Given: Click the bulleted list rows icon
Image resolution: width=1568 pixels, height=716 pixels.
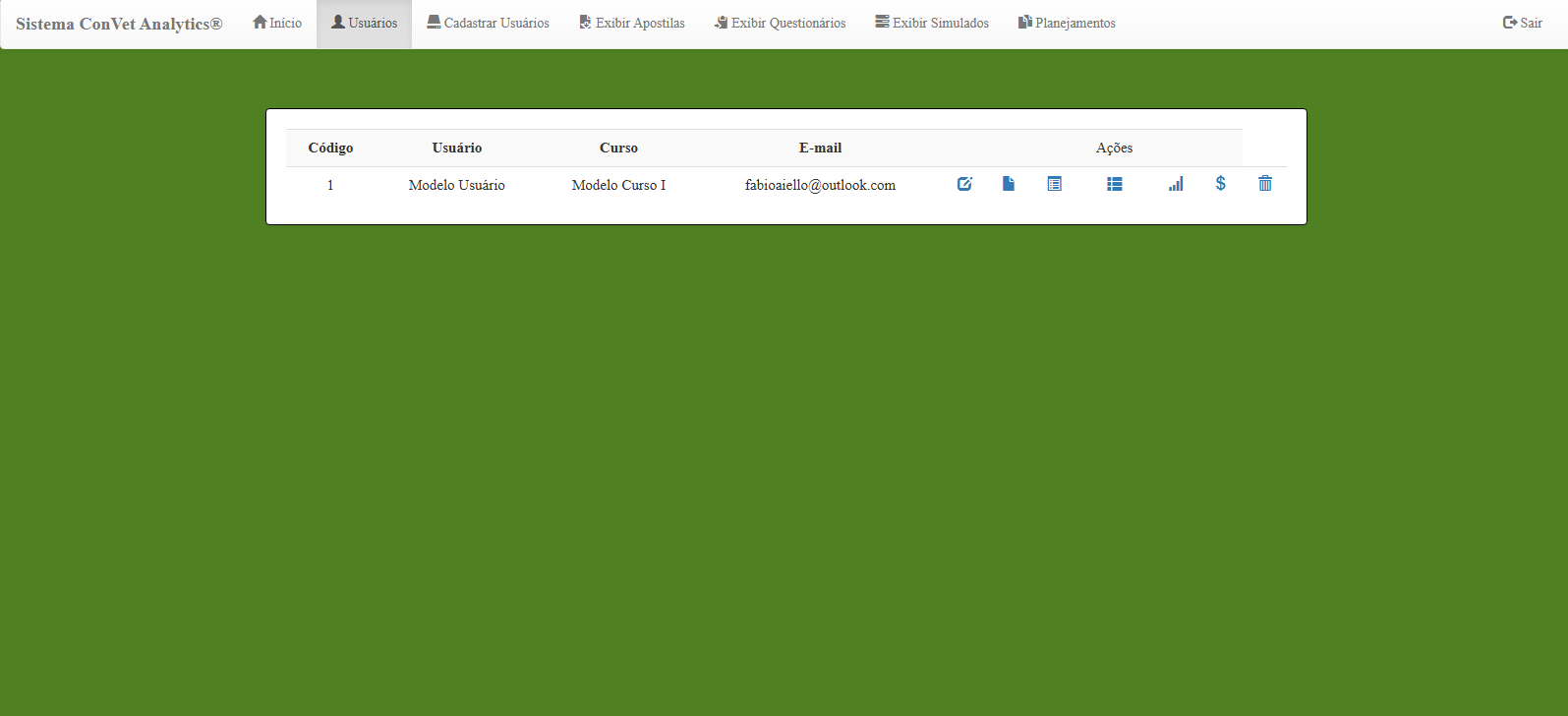Looking at the screenshot, I should pyautogui.click(x=1114, y=184).
